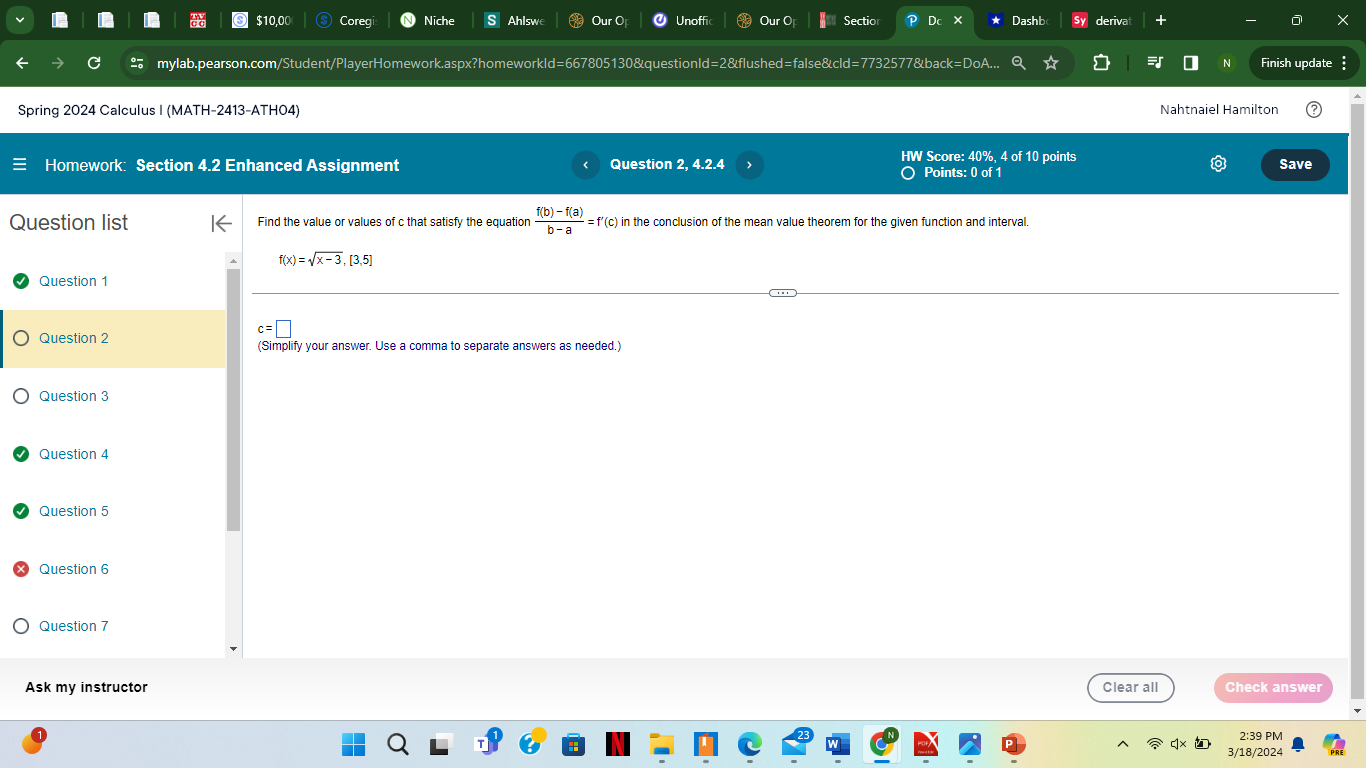
Task: Click the Save button
Action: (x=1295, y=165)
